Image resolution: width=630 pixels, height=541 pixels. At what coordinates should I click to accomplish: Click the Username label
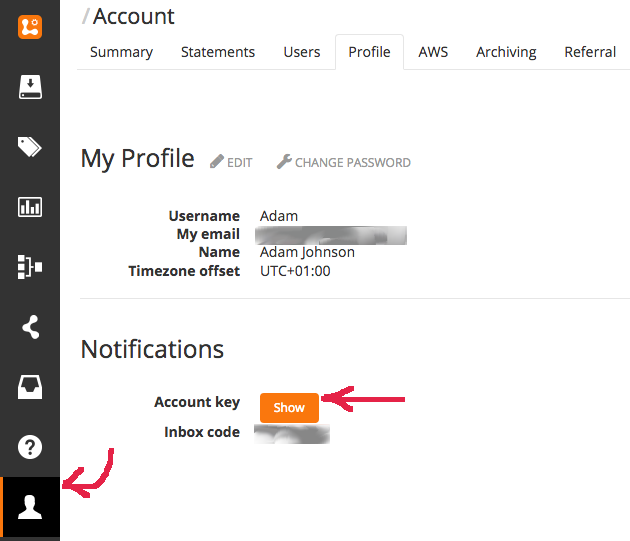[x=204, y=216]
